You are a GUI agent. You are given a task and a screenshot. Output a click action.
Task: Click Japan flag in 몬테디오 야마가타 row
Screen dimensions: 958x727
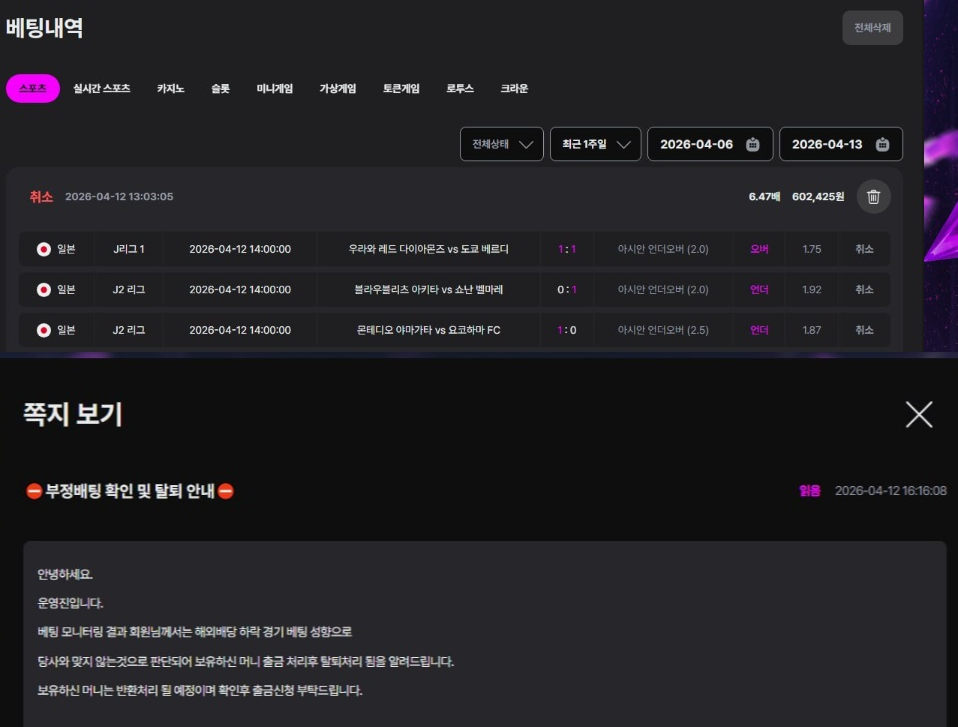pos(44,330)
